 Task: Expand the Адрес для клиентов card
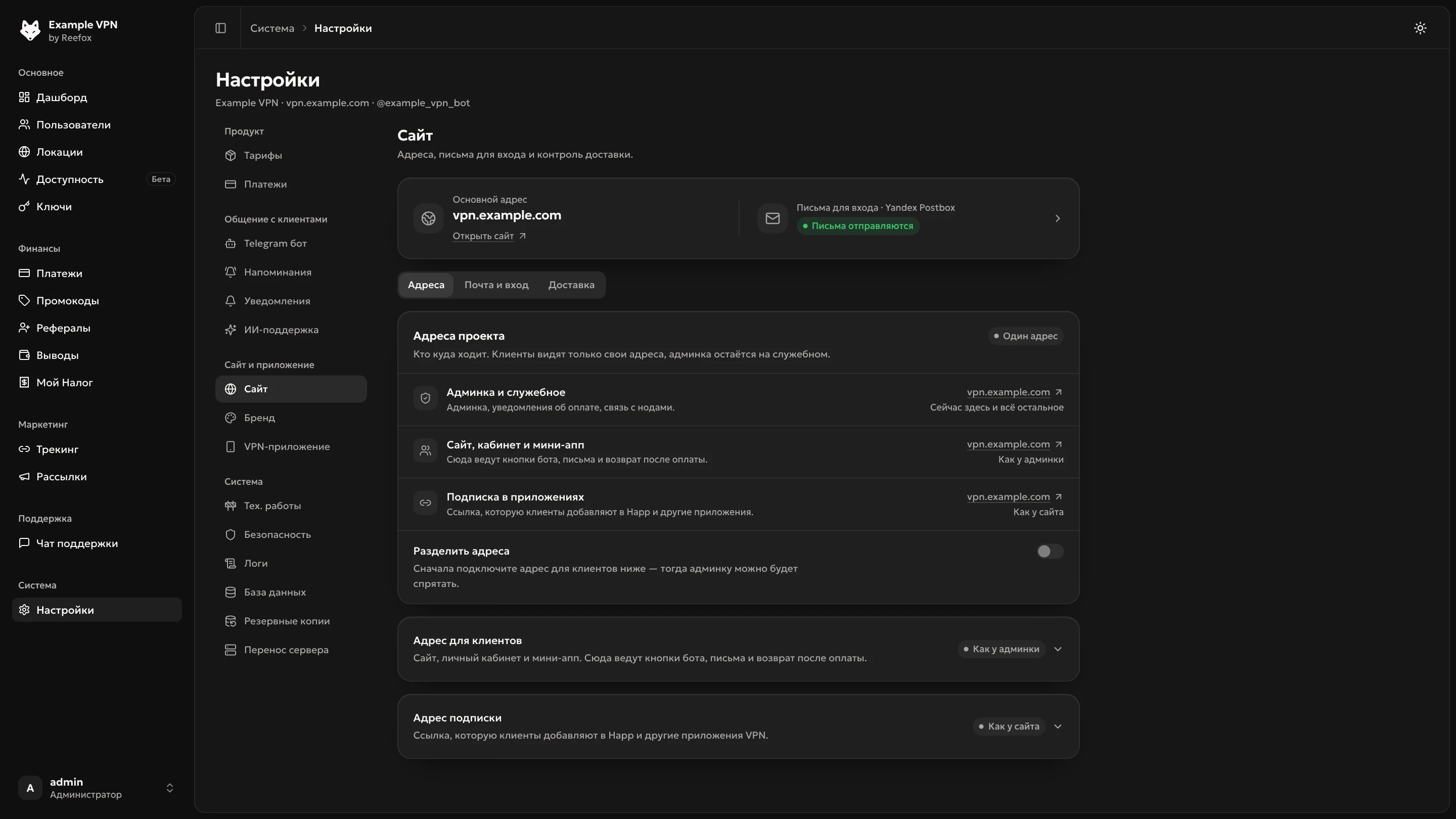click(1058, 650)
